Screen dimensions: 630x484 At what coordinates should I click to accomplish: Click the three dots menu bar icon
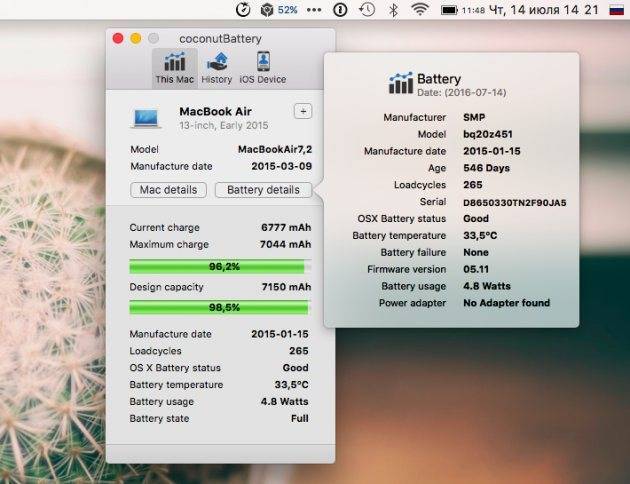pyautogui.click(x=314, y=10)
